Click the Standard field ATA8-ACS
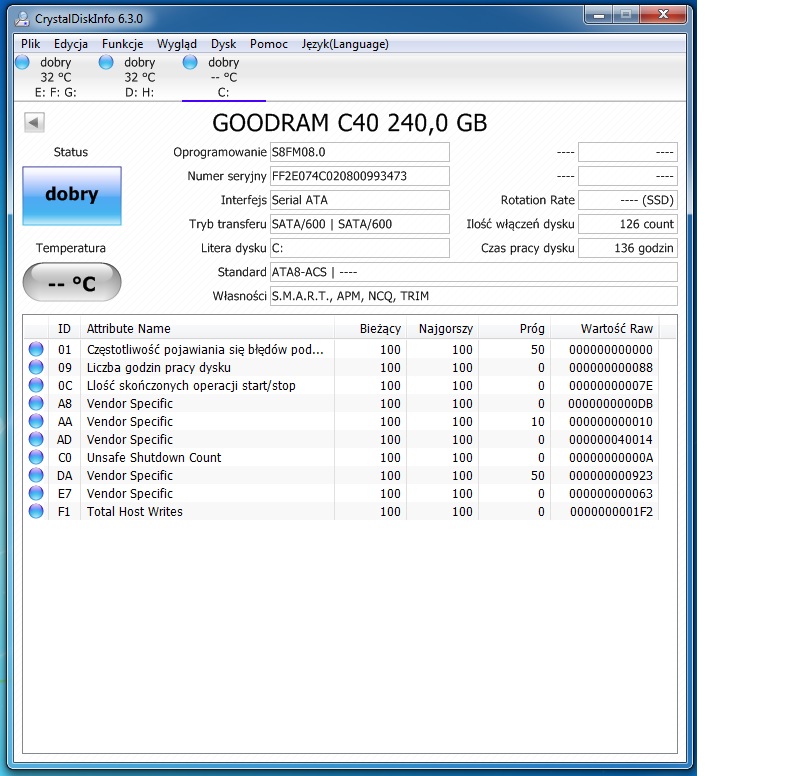Image resolution: width=800 pixels, height=776 pixels. (x=473, y=272)
